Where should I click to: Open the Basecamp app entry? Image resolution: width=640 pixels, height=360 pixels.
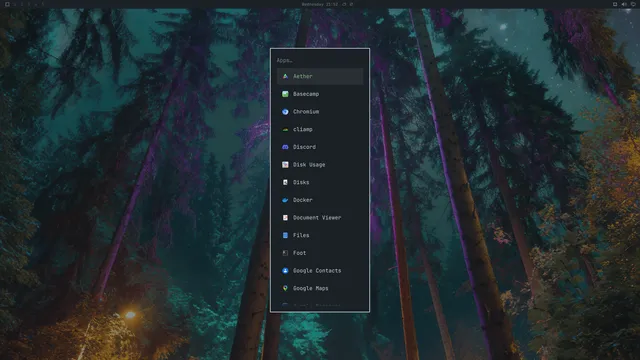pyautogui.click(x=320, y=94)
